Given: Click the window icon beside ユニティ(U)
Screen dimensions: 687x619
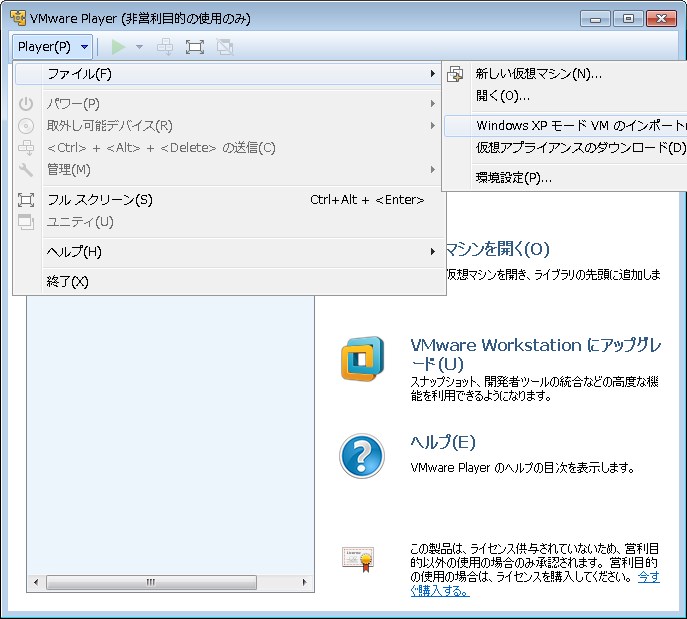Looking at the screenshot, I should click(26, 222).
